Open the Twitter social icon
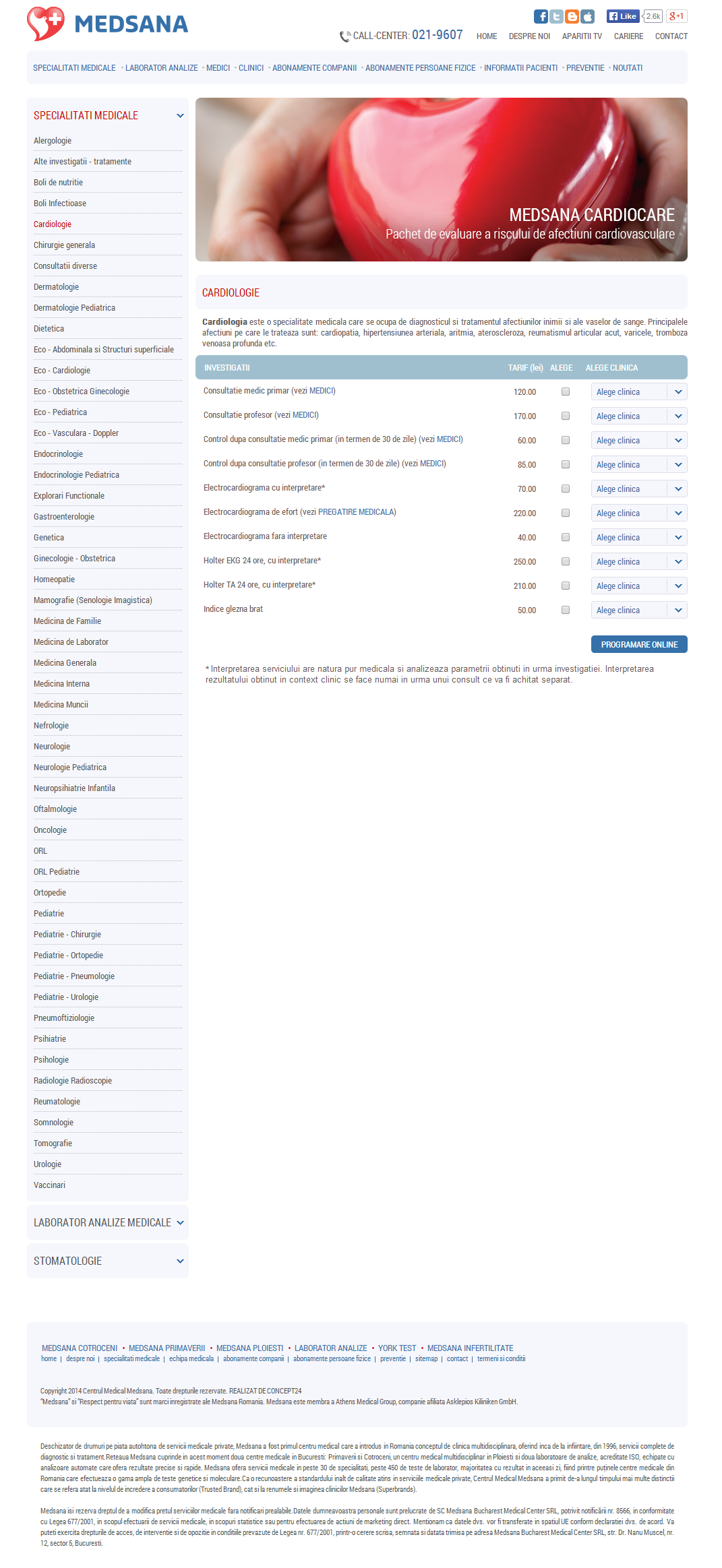This screenshot has height=1568, width=722. pyautogui.click(x=556, y=17)
